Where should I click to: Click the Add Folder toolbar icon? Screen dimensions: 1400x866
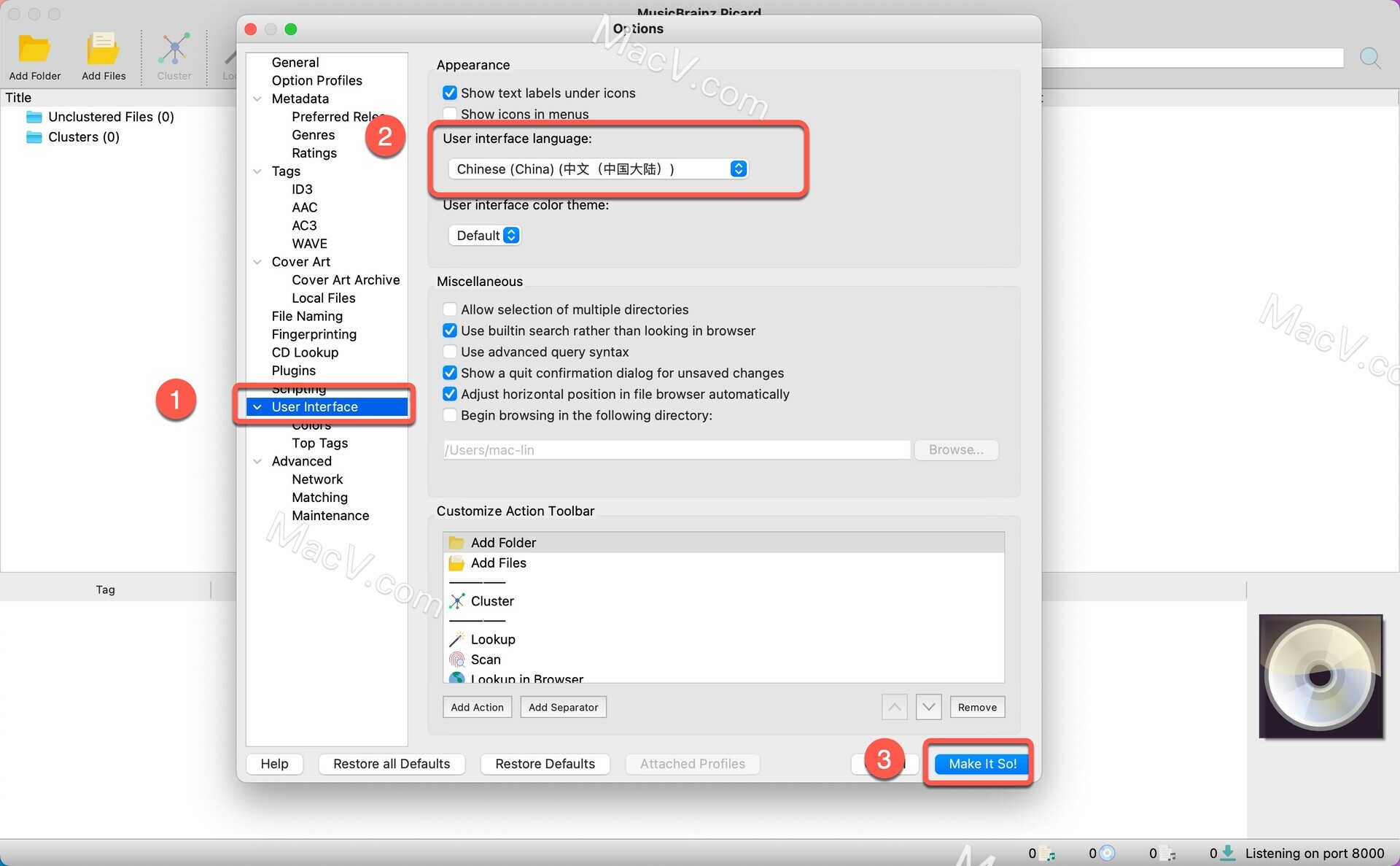34,50
